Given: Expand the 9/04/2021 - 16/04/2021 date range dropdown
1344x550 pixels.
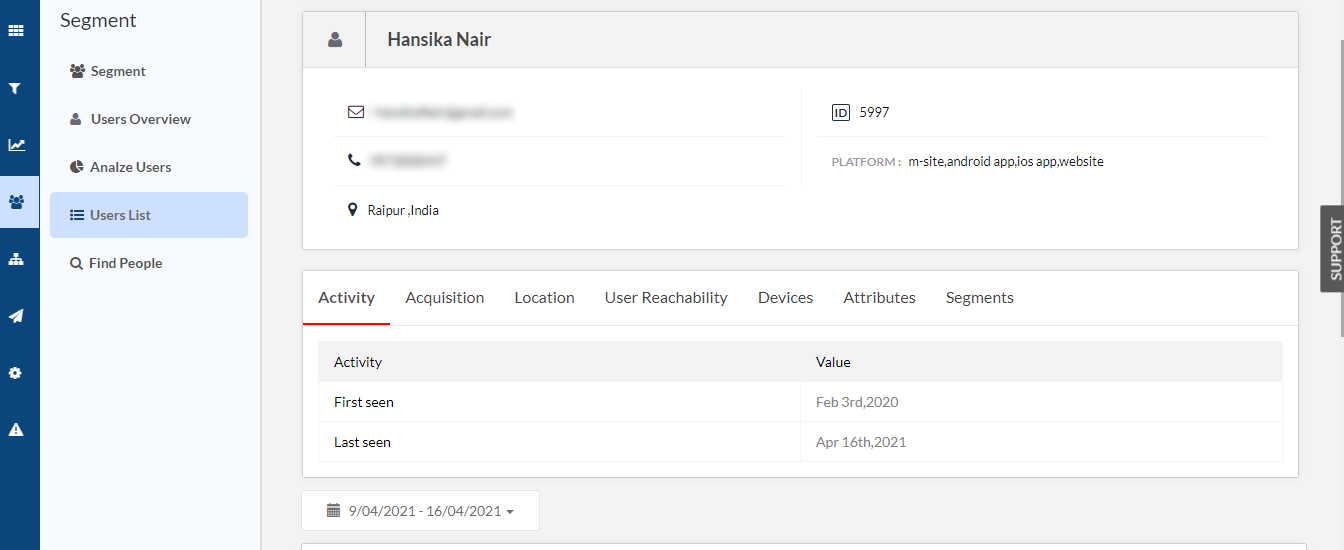Looking at the screenshot, I should 421,511.
